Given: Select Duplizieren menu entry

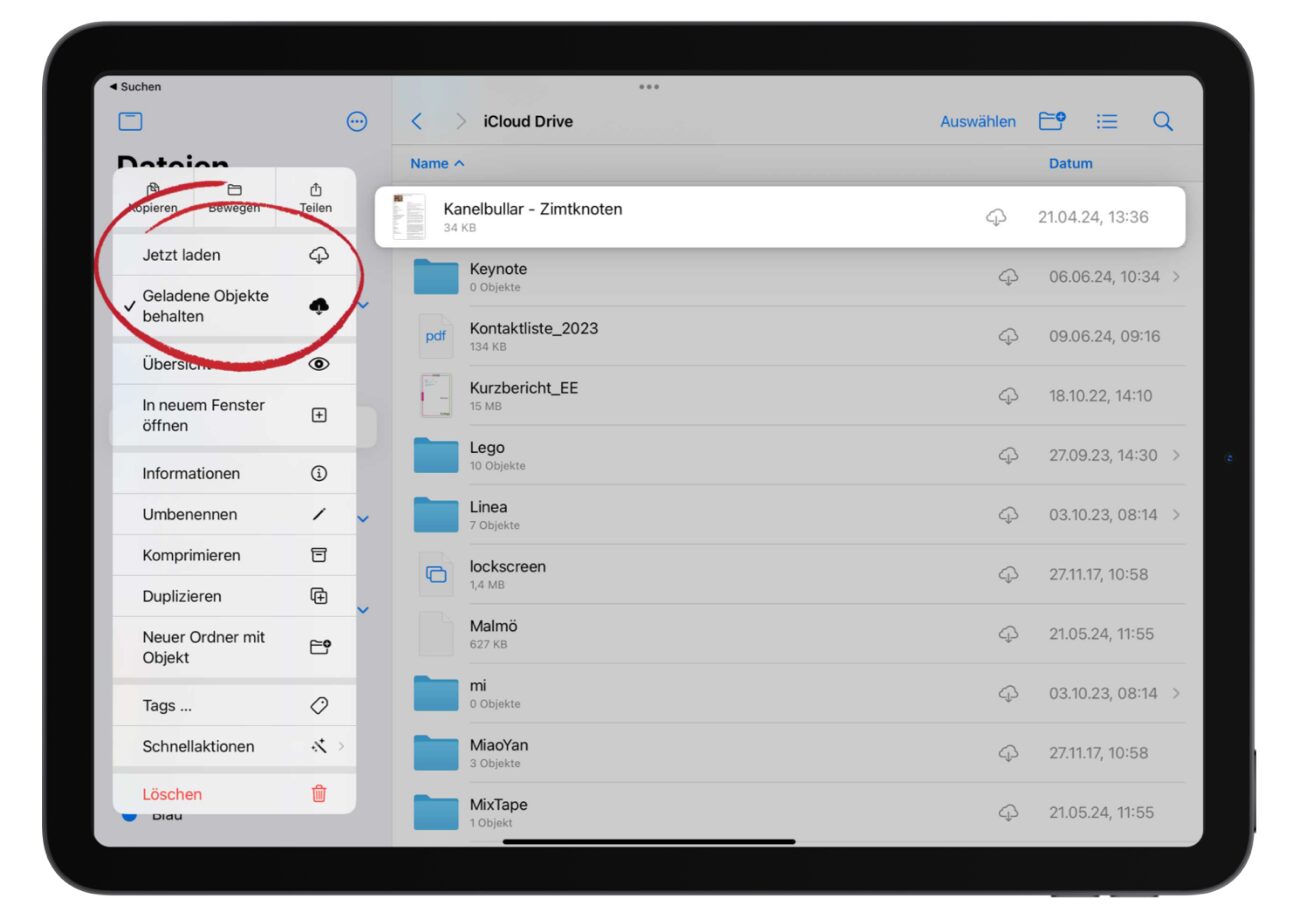Looking at the screenshot, I should tap(234, 596).
